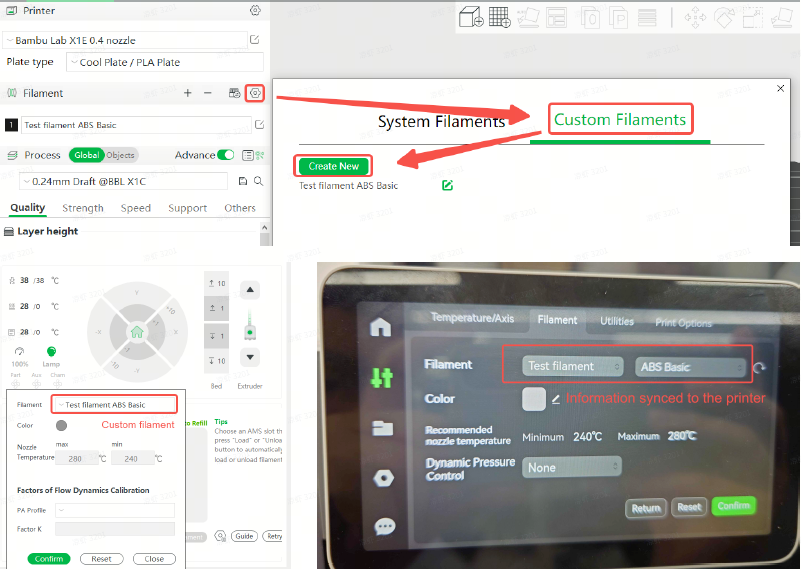802x570 pixels.
Task: Click Close in AMS filament settings dialog
Action: tap(154, 559)
